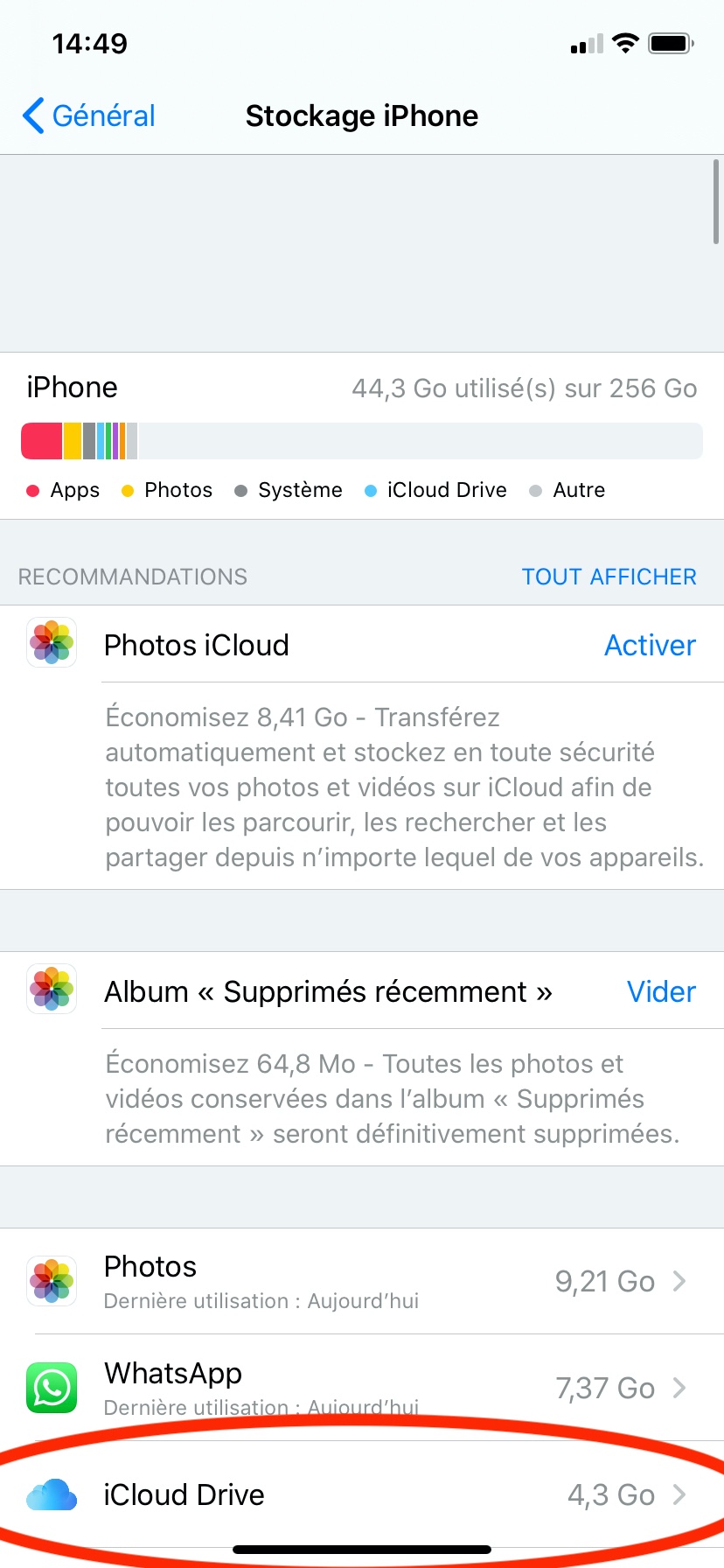Screen dimensions: 724x1568
Task: Activate Photos iCloud with Activer
Action: pyautogui.click(x=650, y=645)
